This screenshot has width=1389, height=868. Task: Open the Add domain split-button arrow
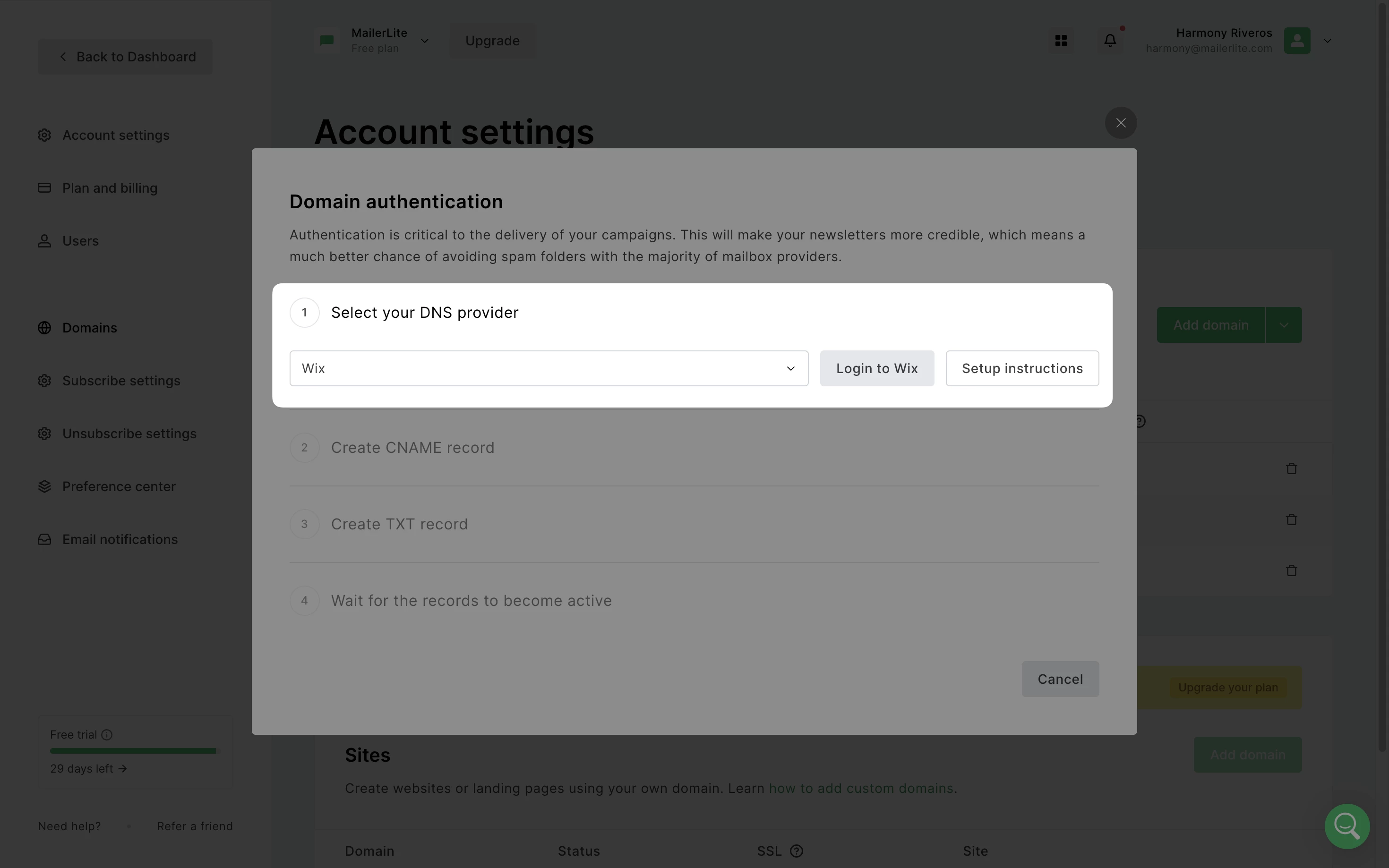click(1283, 325)
